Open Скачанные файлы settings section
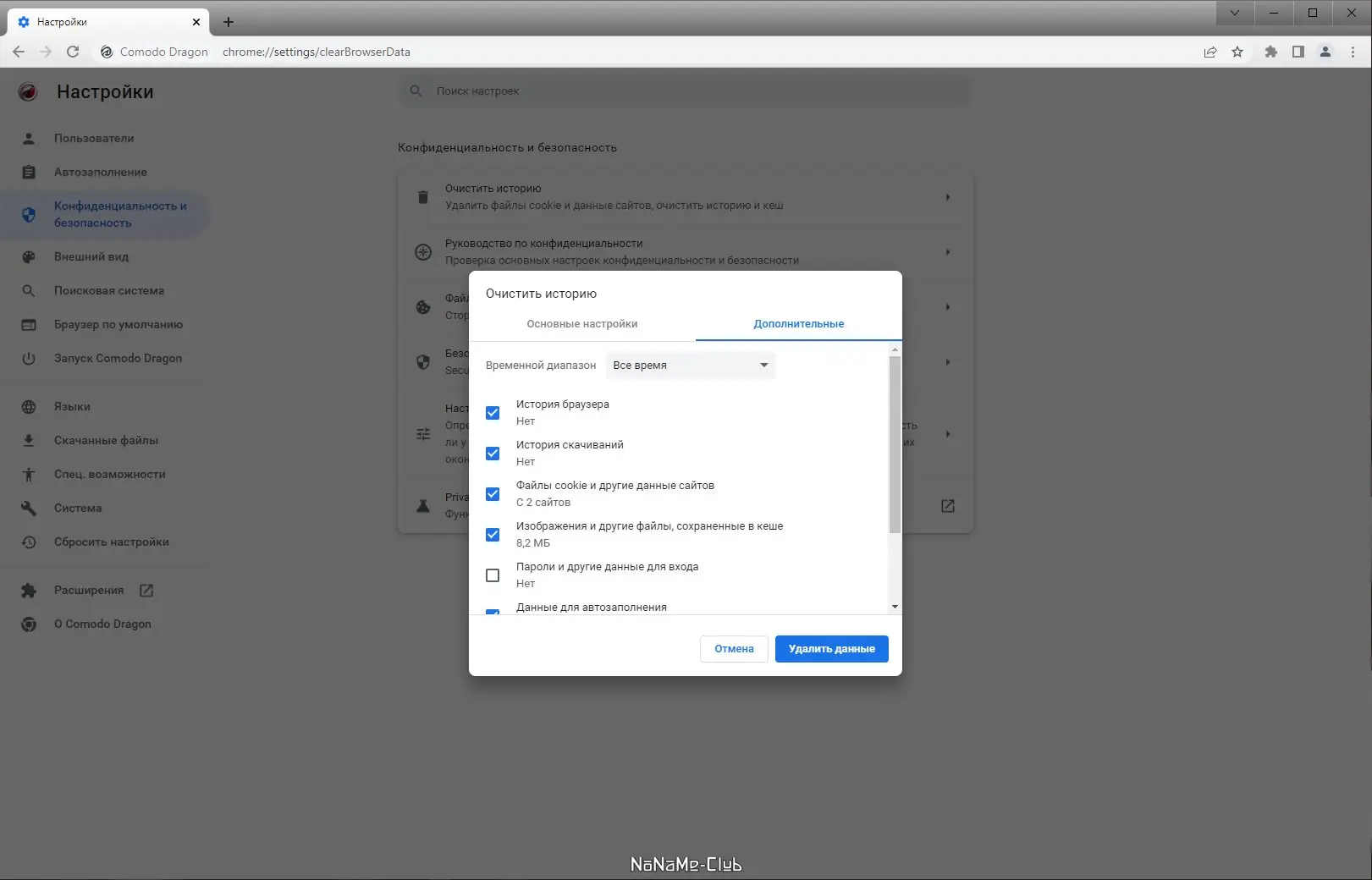 click(x=105, y=440)
